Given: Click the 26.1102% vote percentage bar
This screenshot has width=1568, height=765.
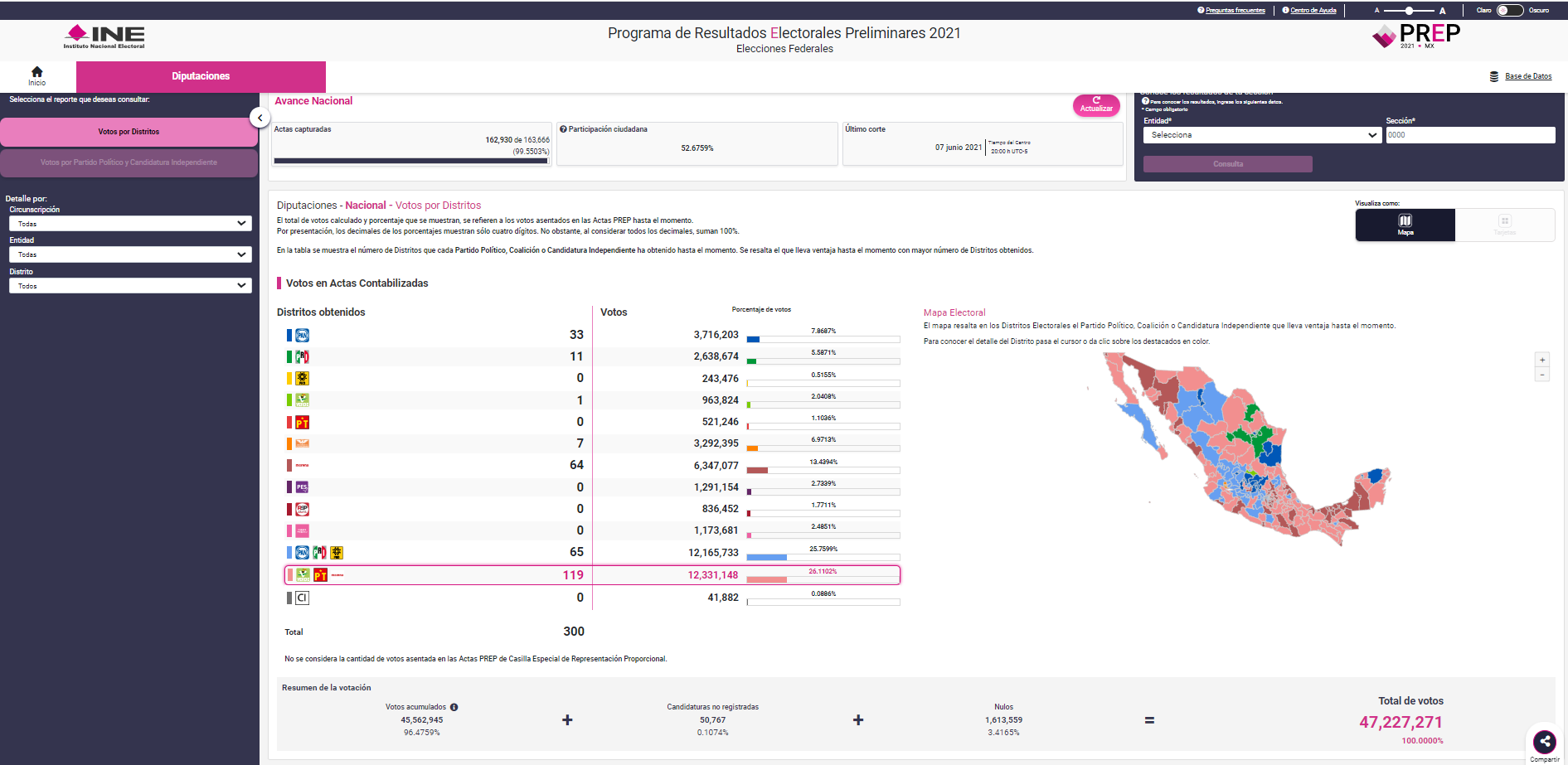Looking at the screenshot, I should point(823,579).
